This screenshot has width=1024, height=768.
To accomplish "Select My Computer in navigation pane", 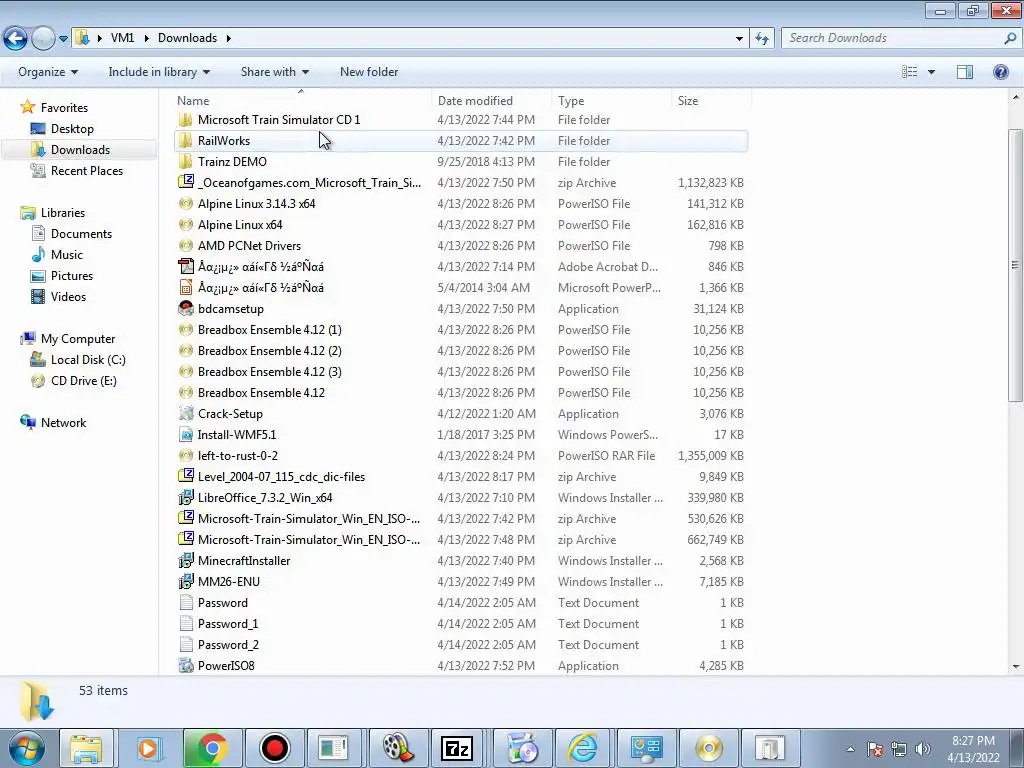I will click(78, 338).
